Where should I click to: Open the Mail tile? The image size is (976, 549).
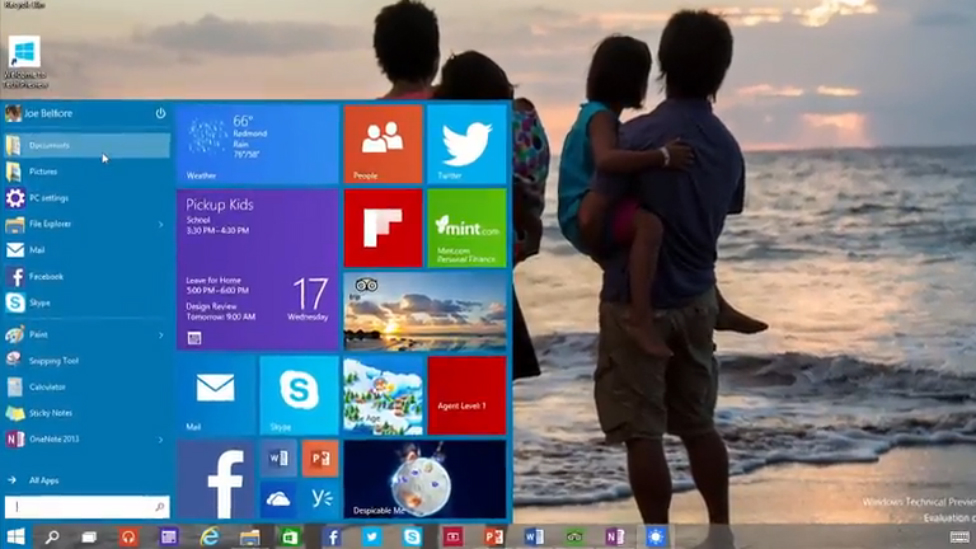(x=216, y=396)
